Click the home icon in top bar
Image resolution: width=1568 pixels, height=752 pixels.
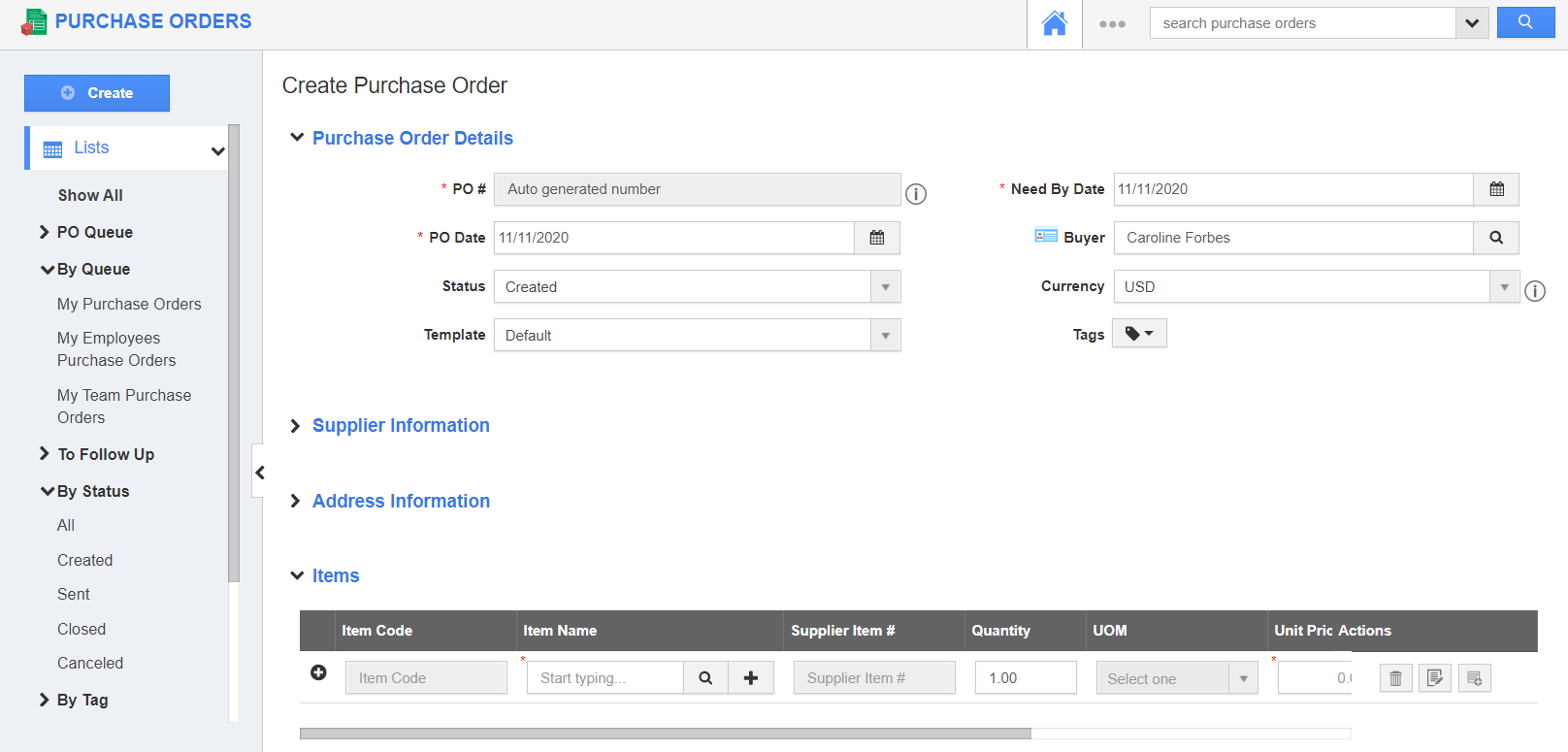[x=1054, y=23]
